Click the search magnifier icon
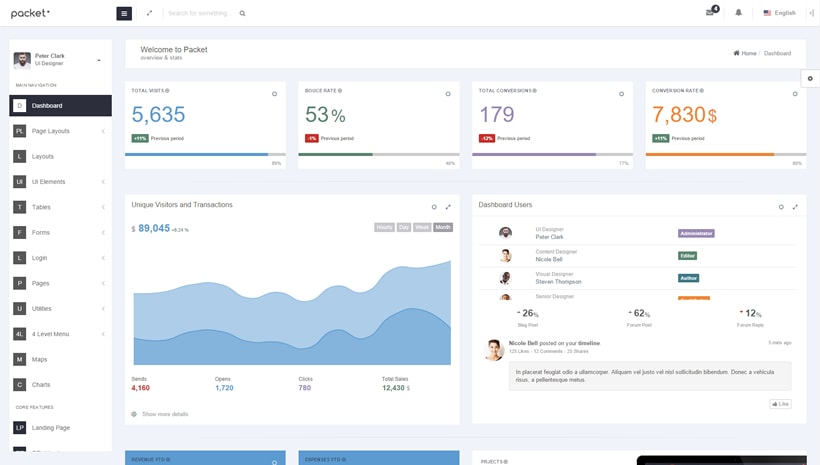The height and width of the screenshot is (465, 820). [x=242, y=14]
